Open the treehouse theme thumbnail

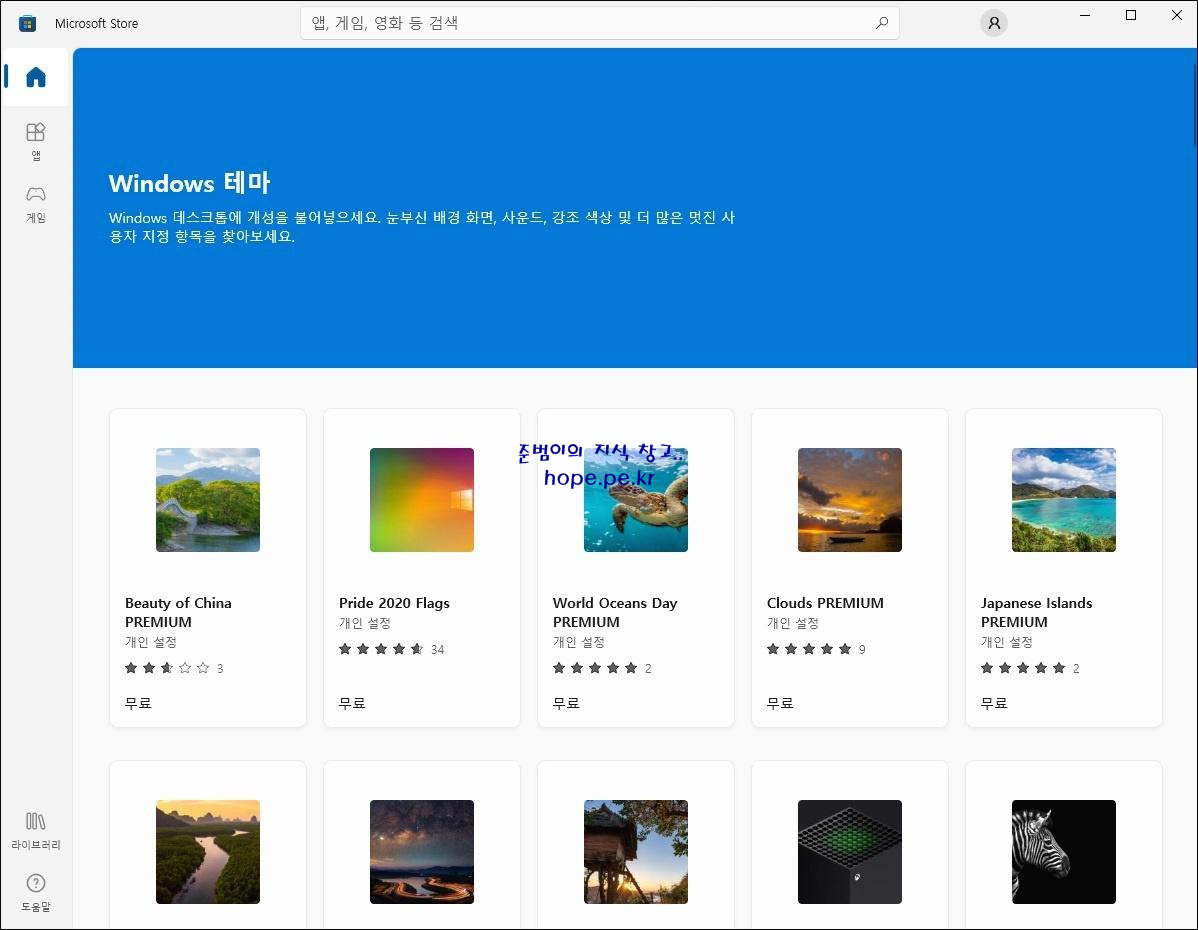(636, 852)
